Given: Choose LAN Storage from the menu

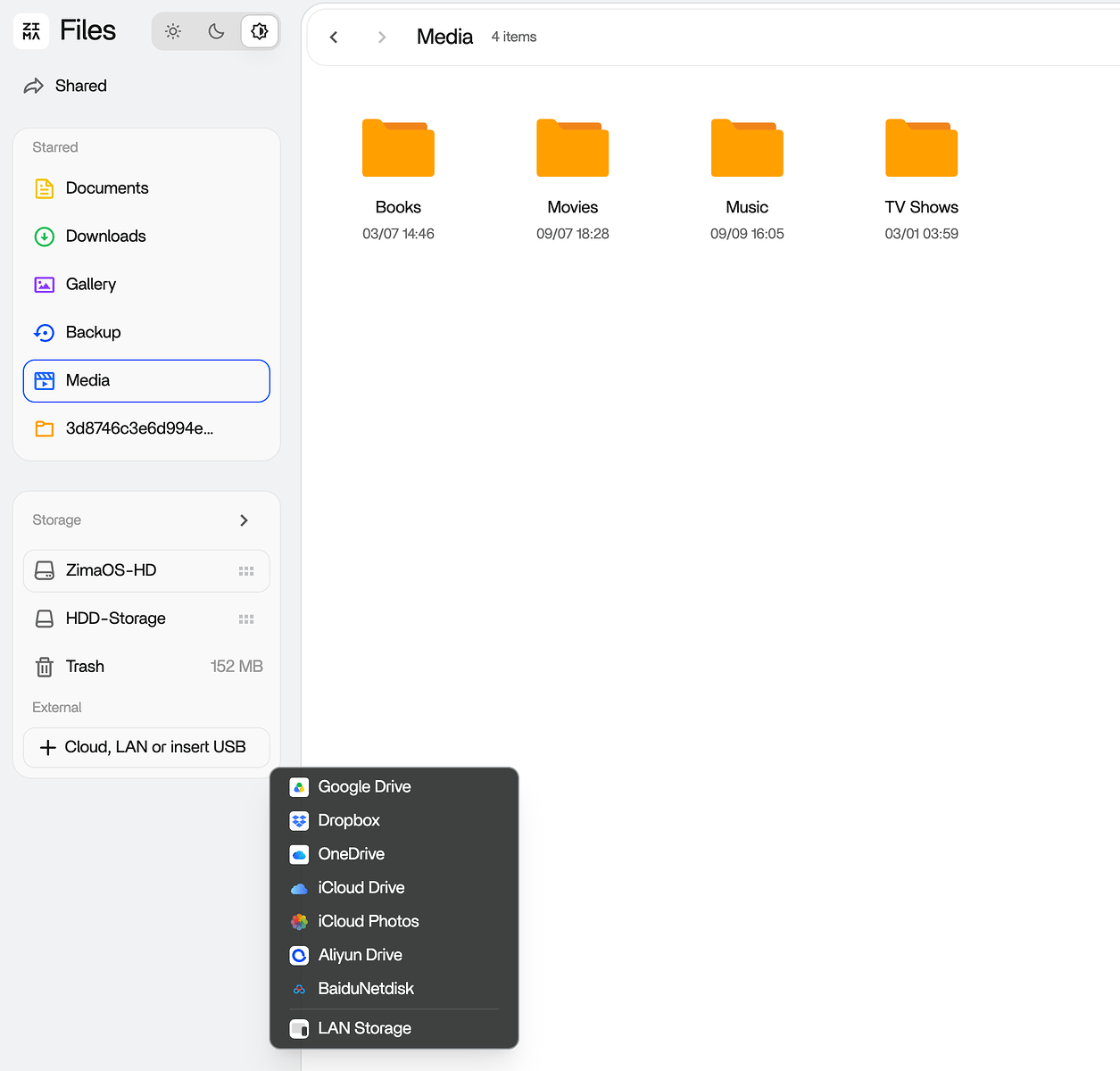Looking at the screenshot, I should point(394,1029).
